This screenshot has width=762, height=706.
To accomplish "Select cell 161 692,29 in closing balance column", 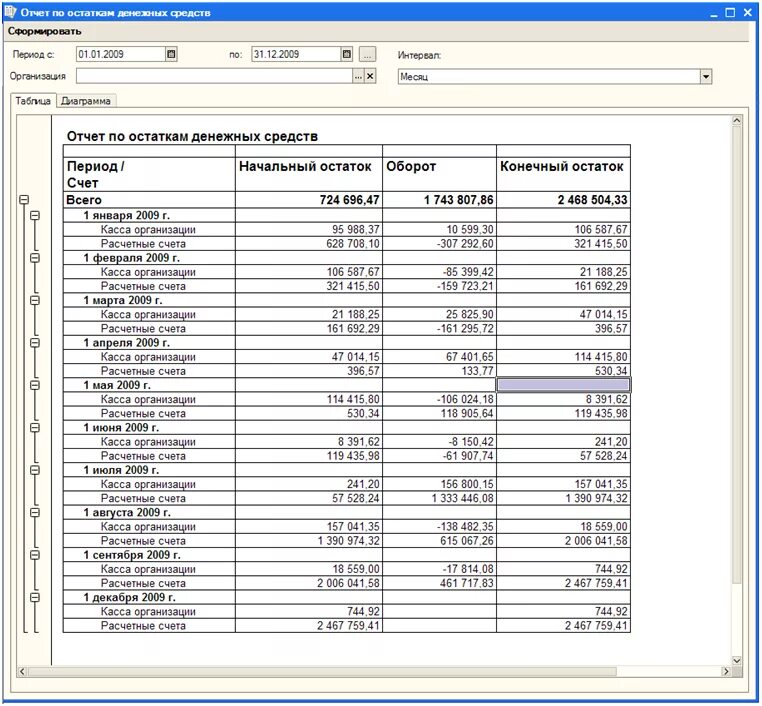I will point(563,286).
